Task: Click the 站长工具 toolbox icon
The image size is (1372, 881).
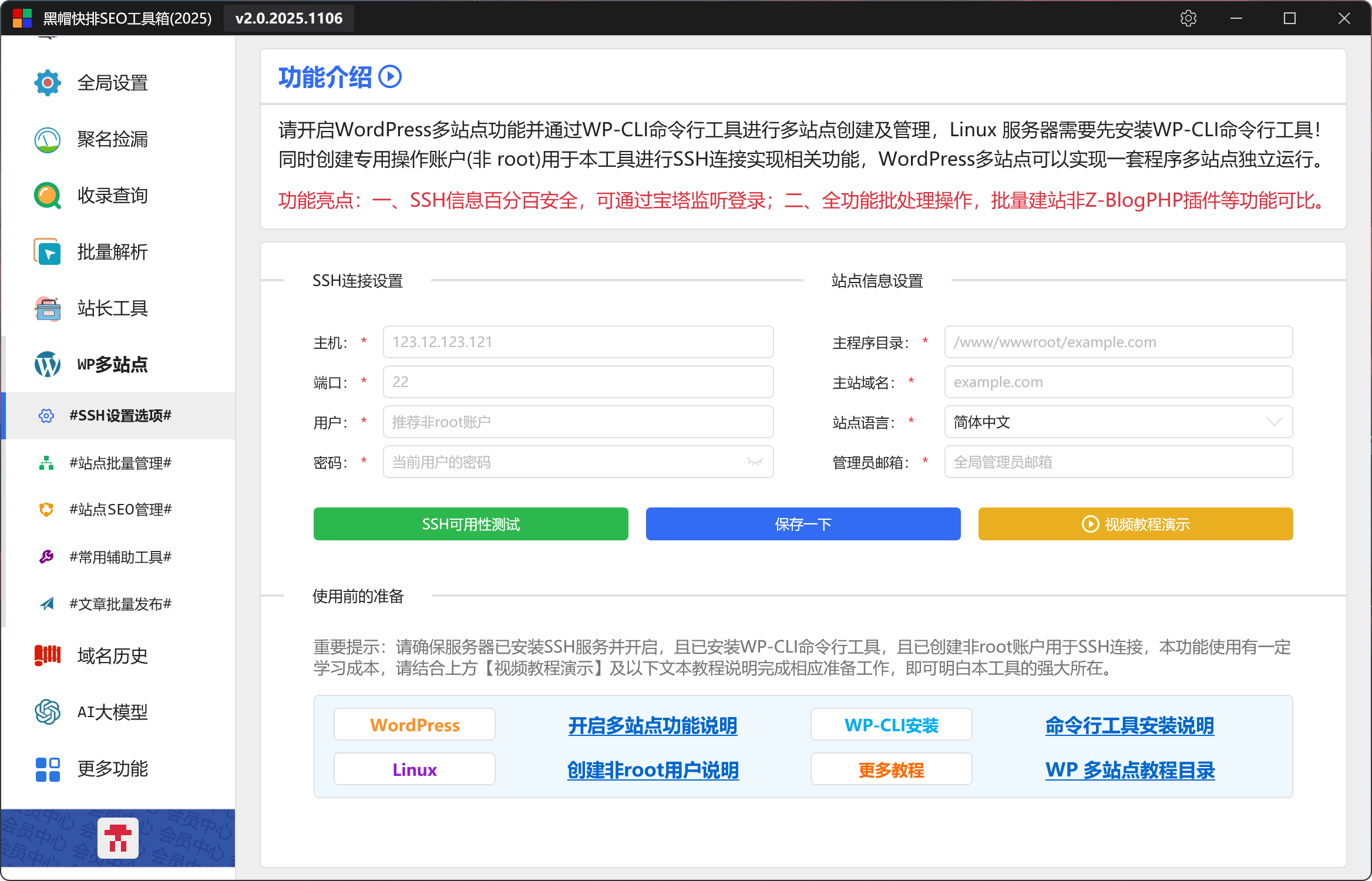Action: [47, 308]
